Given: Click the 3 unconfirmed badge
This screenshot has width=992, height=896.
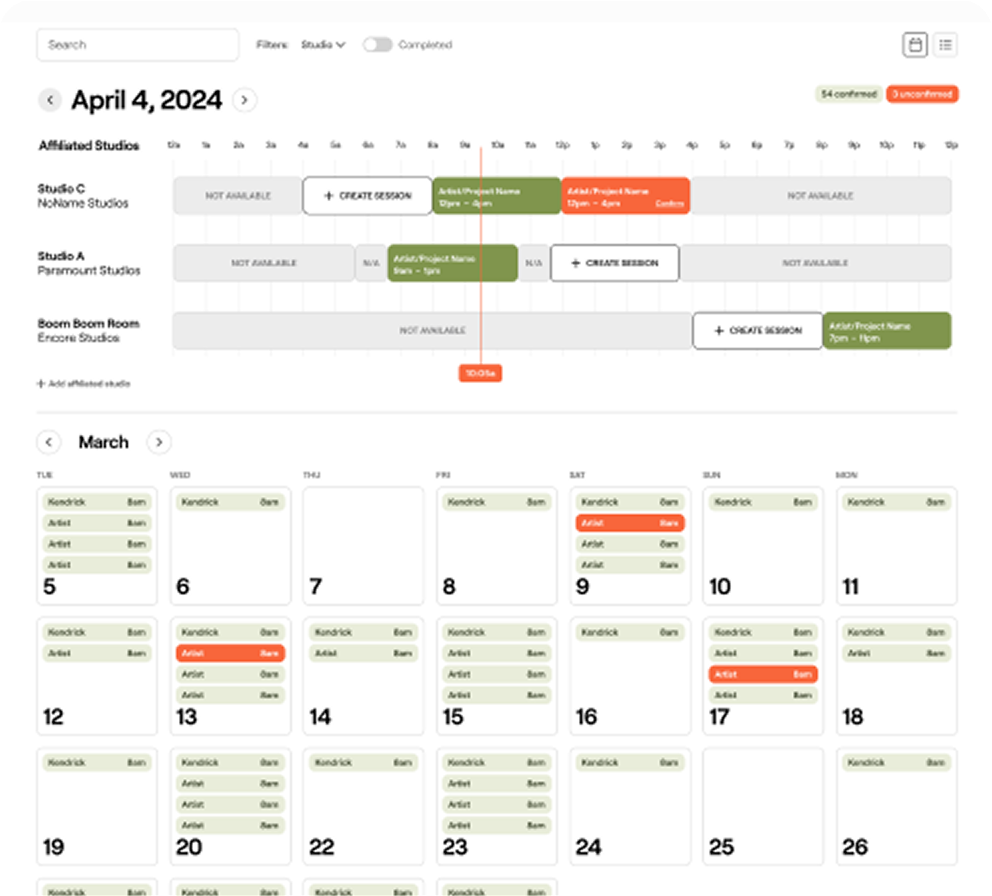Looking at the screenshot, I should coord(922,94).
